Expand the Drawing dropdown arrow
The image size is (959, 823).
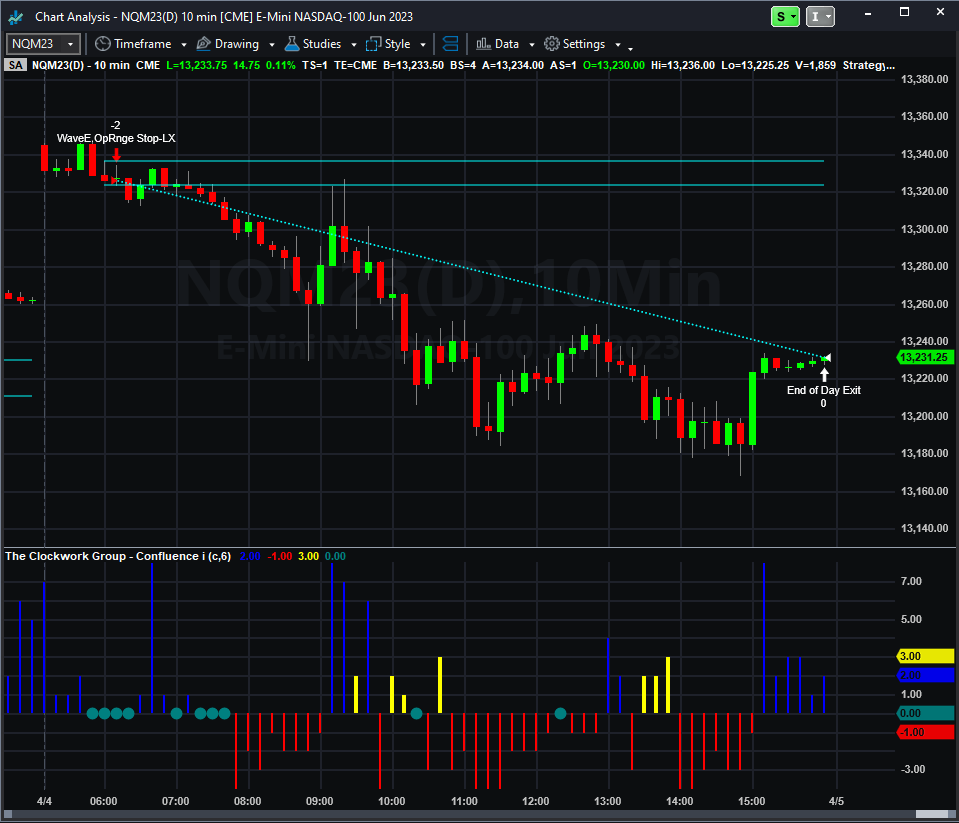(x=272, y=45)
